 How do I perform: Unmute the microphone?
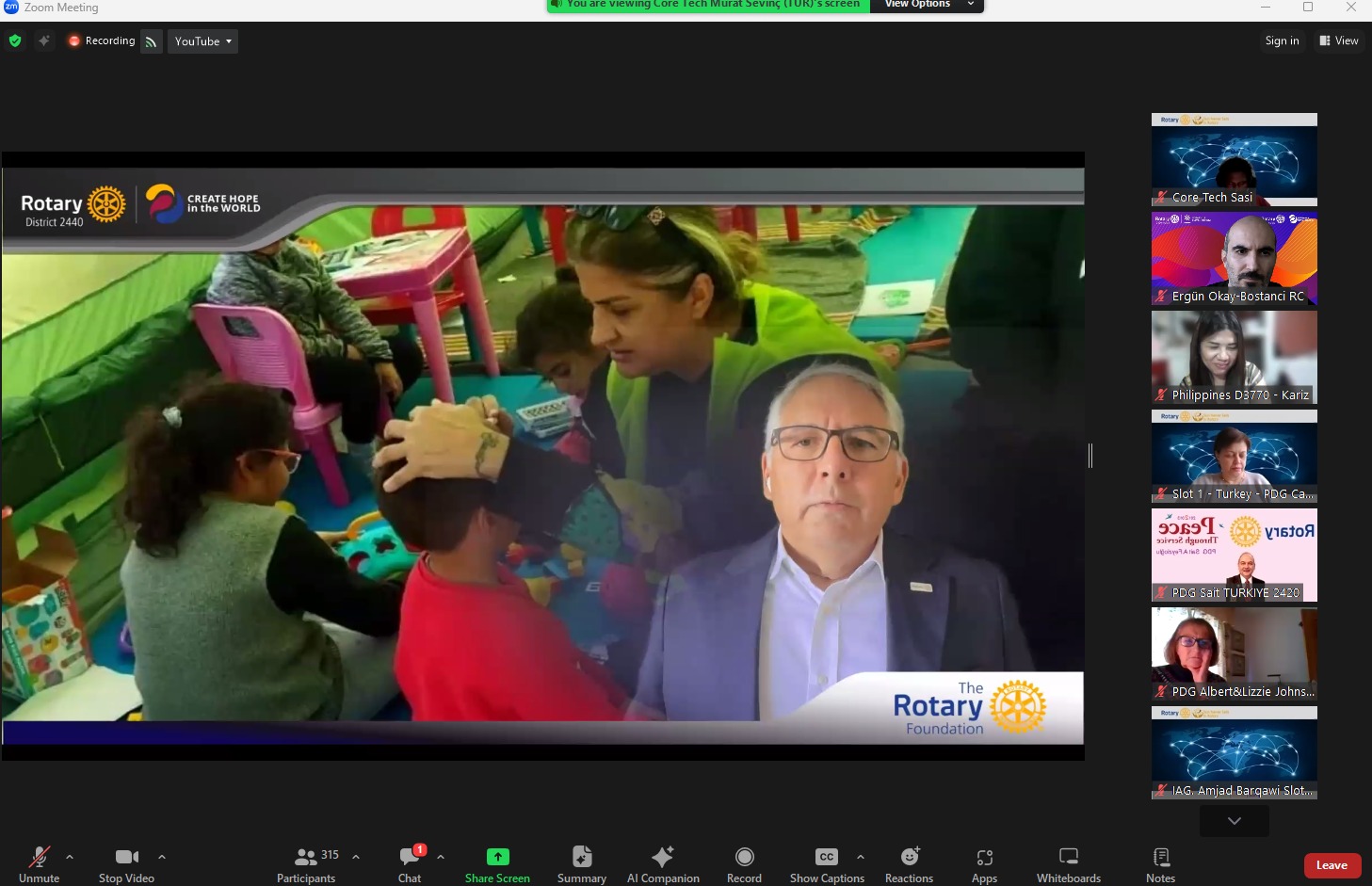pos(39,863)
